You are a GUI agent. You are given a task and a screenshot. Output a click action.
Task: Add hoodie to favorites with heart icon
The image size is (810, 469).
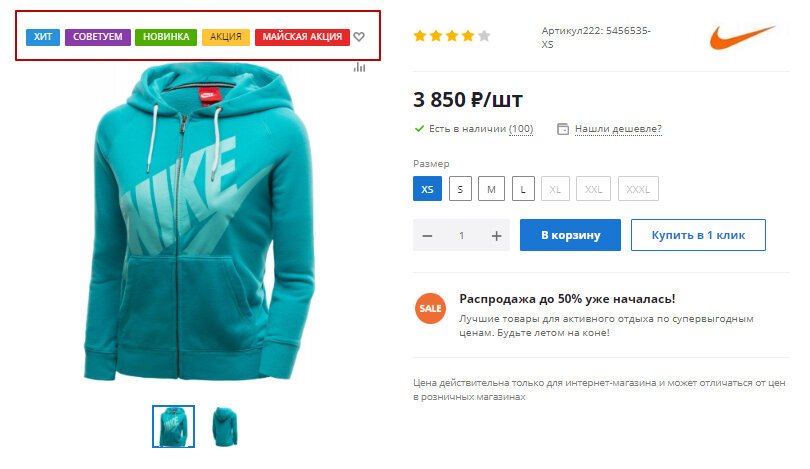point(359,37)
